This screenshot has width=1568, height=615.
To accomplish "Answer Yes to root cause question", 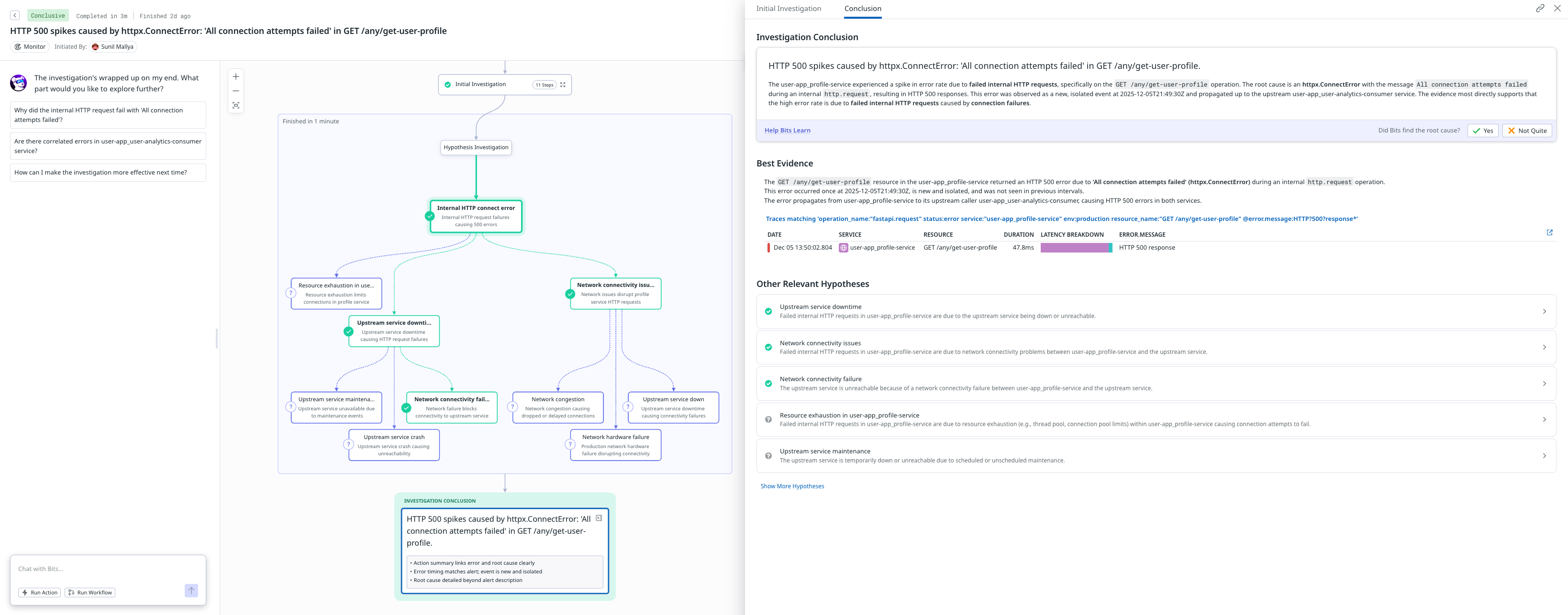I will click(x=1482, y=131).
